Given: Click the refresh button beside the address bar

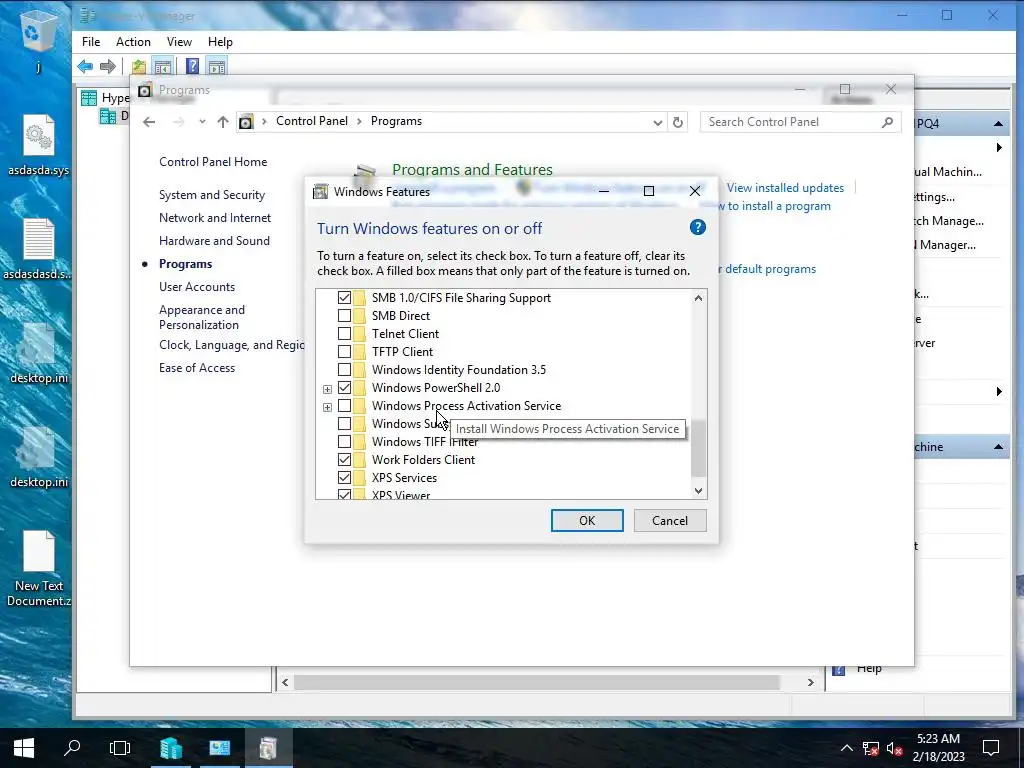Looking at the screenshot, I should point(678,122).
